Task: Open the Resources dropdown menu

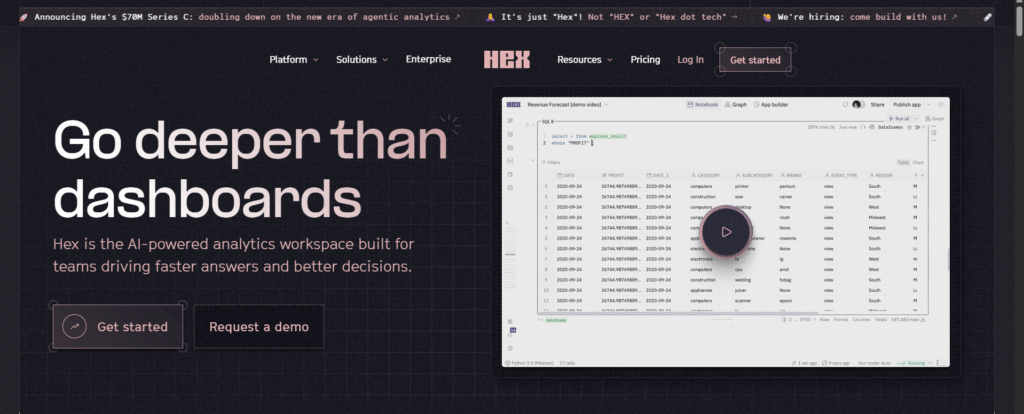Action: [x=584, y=59]
